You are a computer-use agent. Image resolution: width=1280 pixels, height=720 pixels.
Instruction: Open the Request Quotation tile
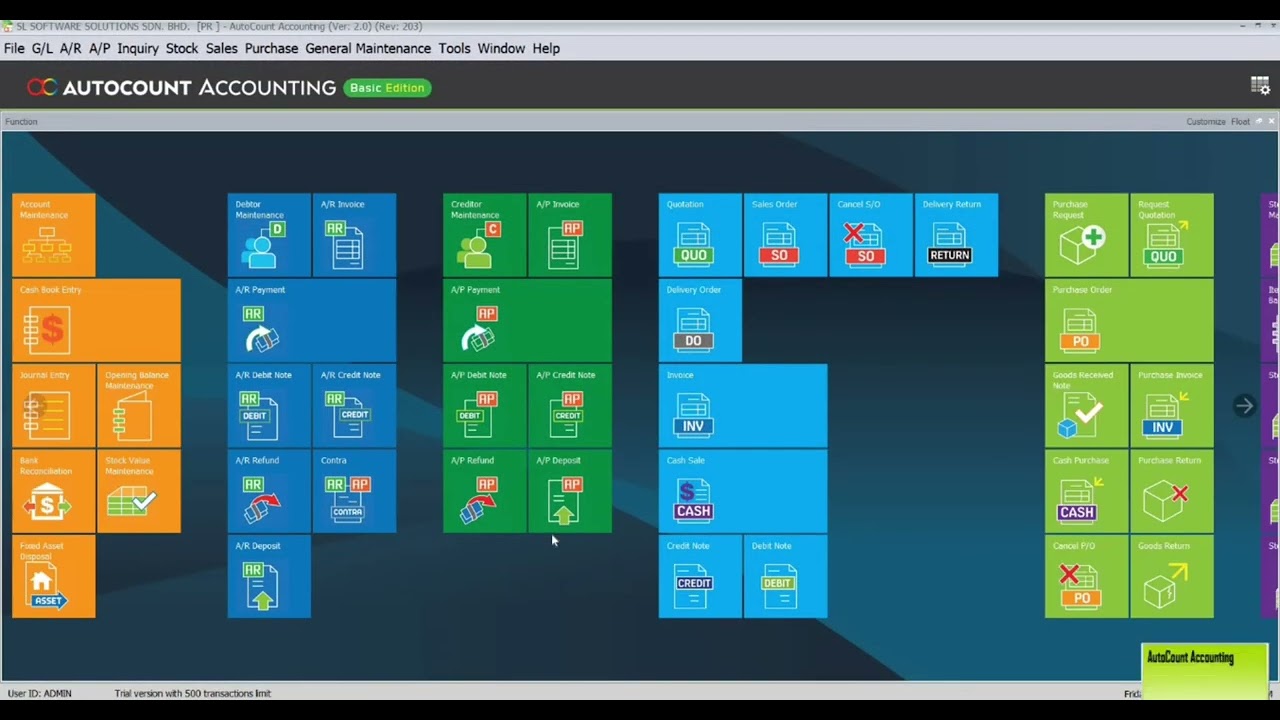[1172, 235]
